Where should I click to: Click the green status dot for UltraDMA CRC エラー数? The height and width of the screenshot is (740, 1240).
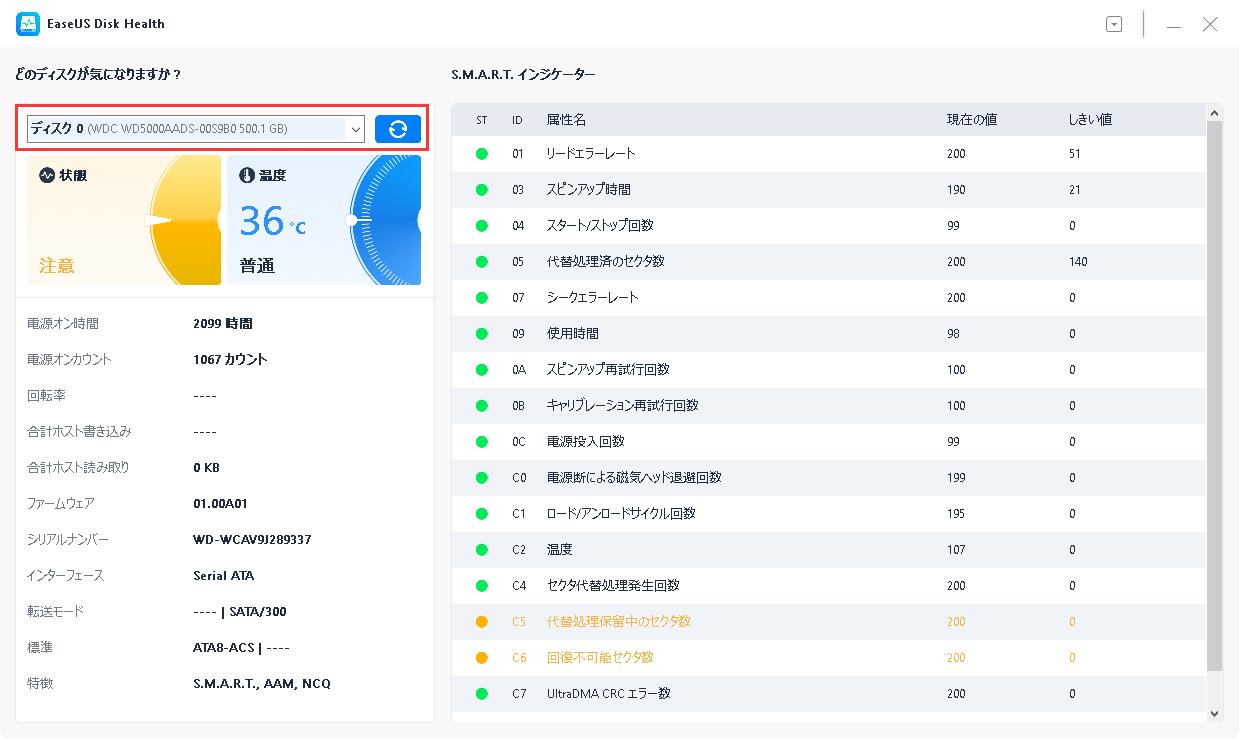click(482, 694)
